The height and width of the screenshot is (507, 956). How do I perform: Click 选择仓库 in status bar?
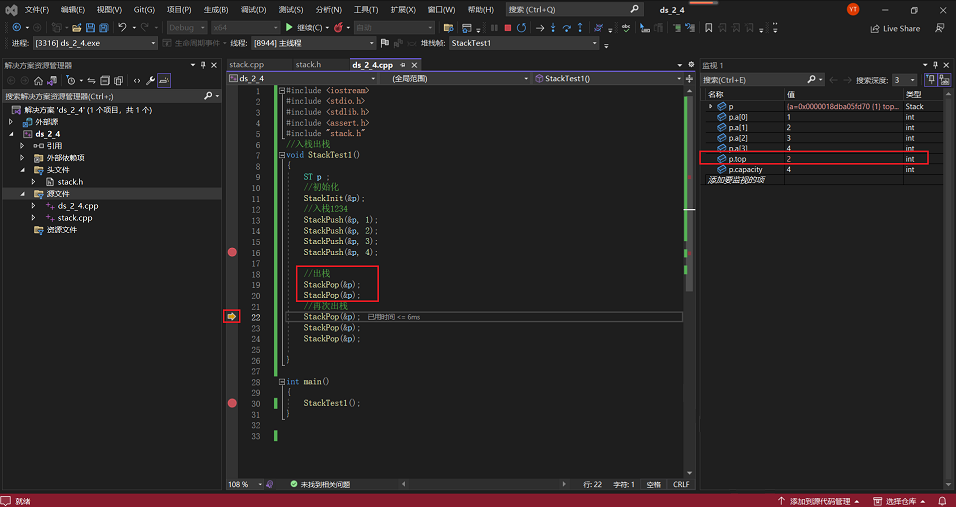[x=898, y=501]
